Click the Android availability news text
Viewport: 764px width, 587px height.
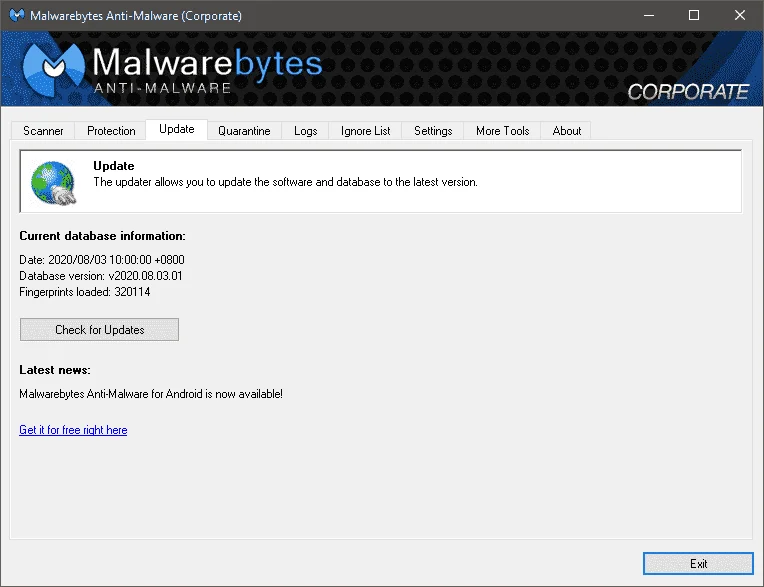151,394
